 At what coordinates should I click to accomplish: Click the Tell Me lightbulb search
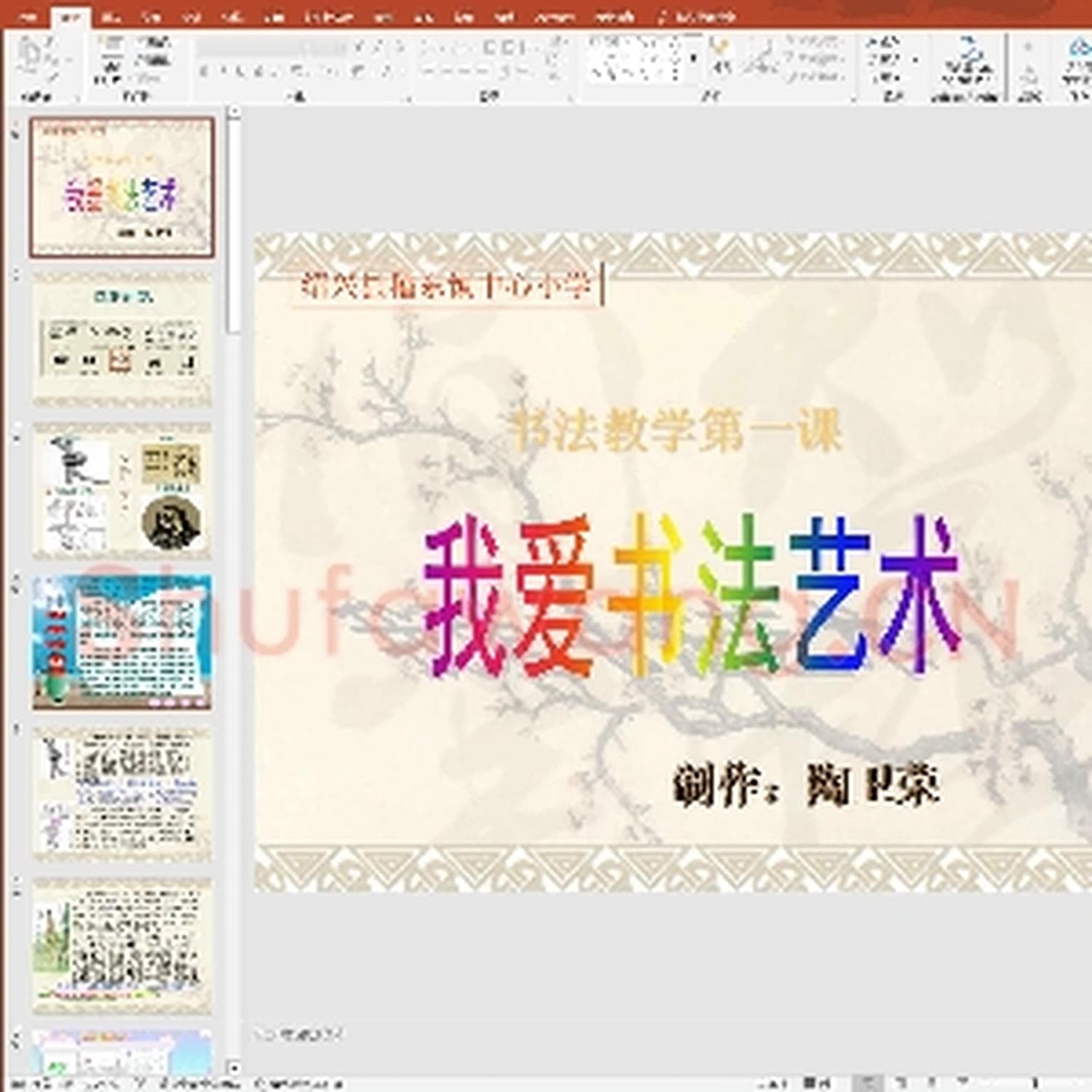[x=697, y=16]
